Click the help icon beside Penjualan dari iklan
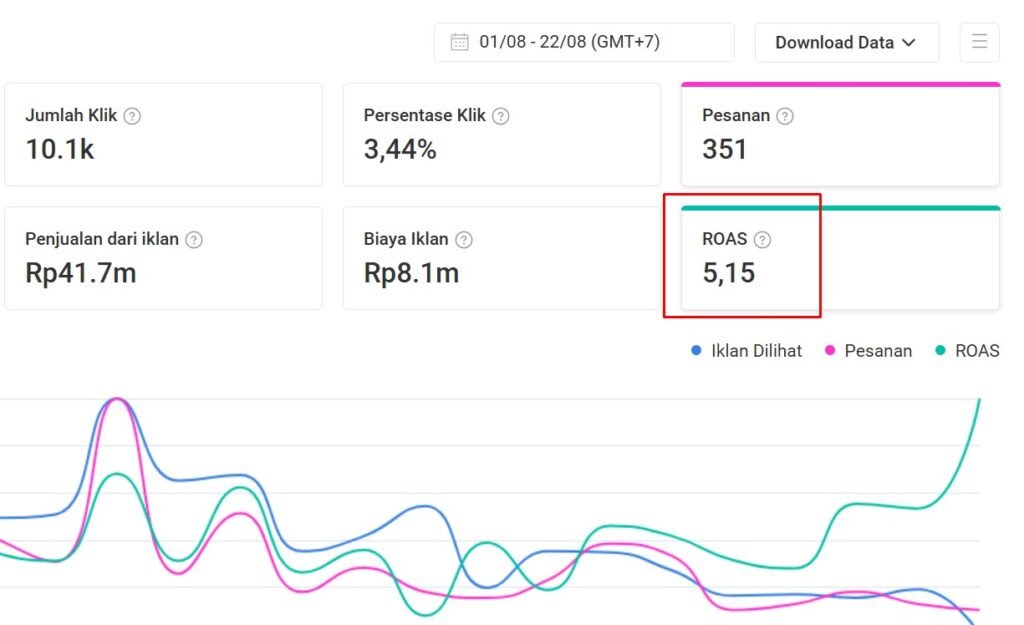 click(x=194, y=240)
